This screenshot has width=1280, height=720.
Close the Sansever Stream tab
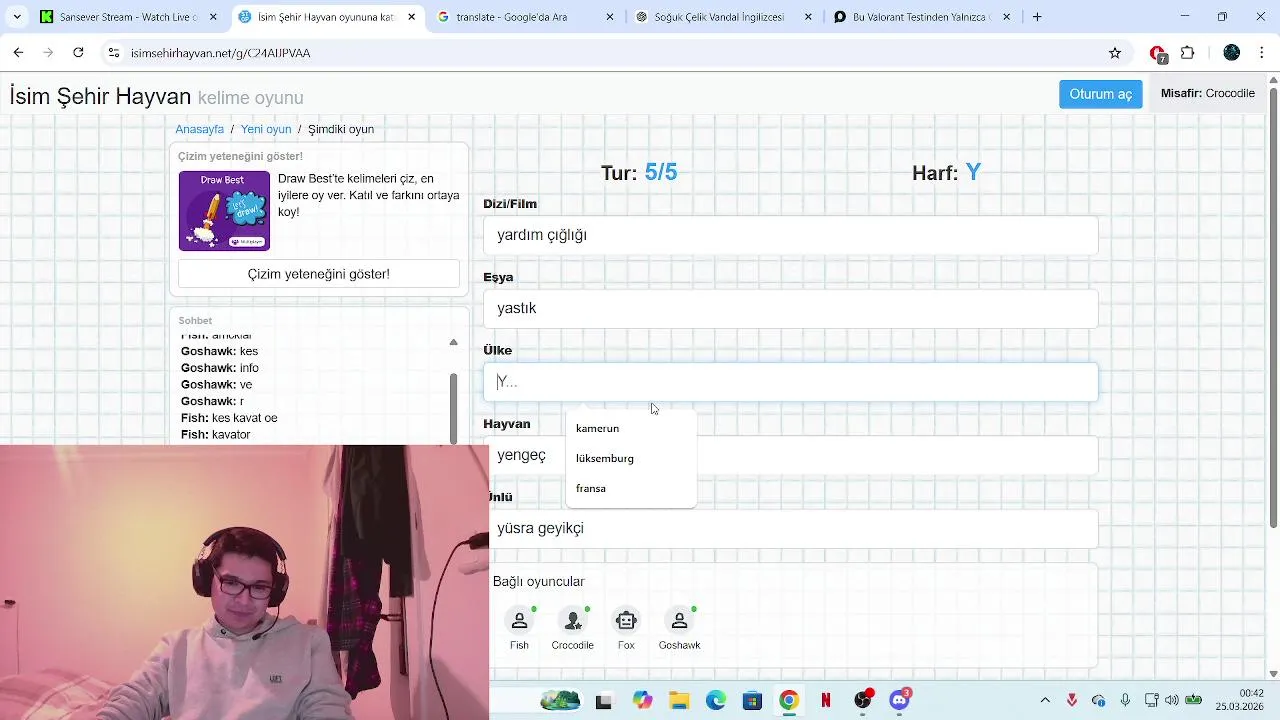213,17
